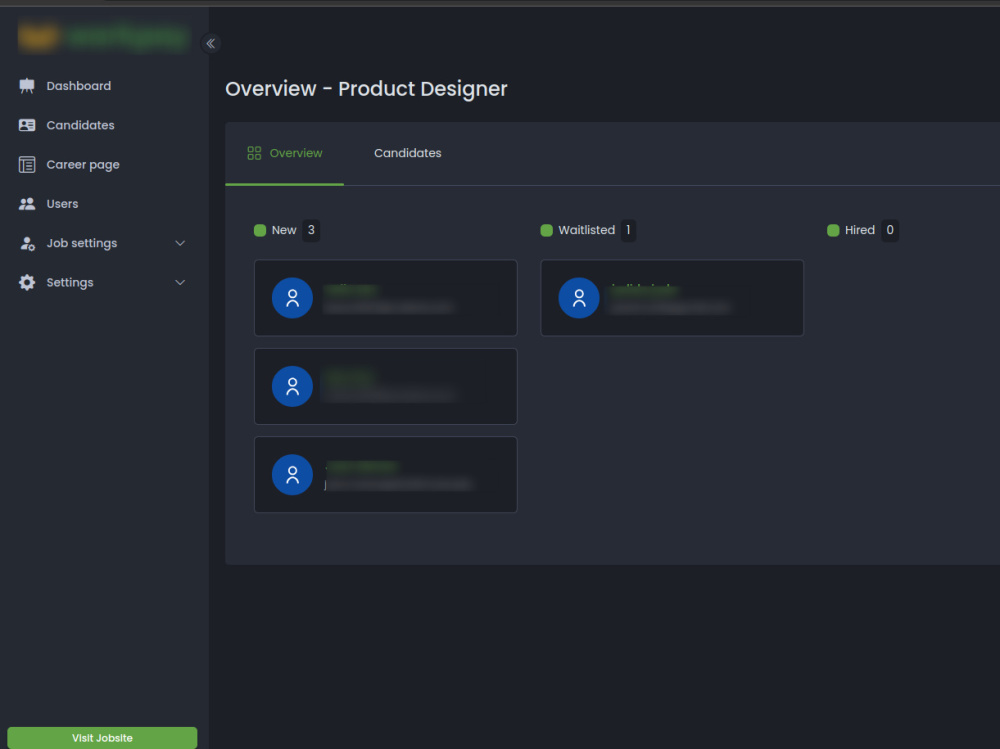Click the New column label
Screen dimensions: 1000x749
click(284, 230)
